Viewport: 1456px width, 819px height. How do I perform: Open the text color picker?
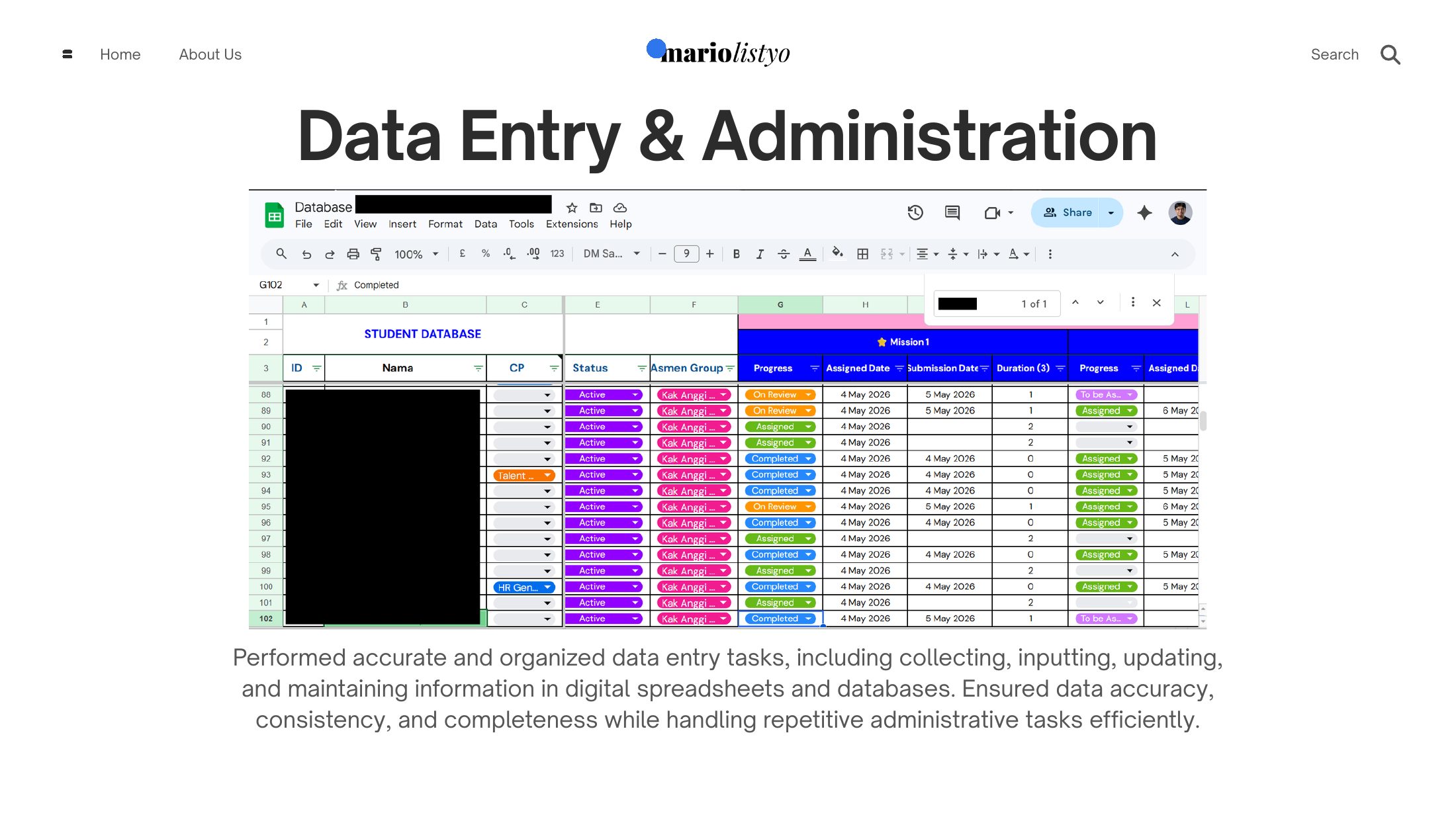coord(807,254)
